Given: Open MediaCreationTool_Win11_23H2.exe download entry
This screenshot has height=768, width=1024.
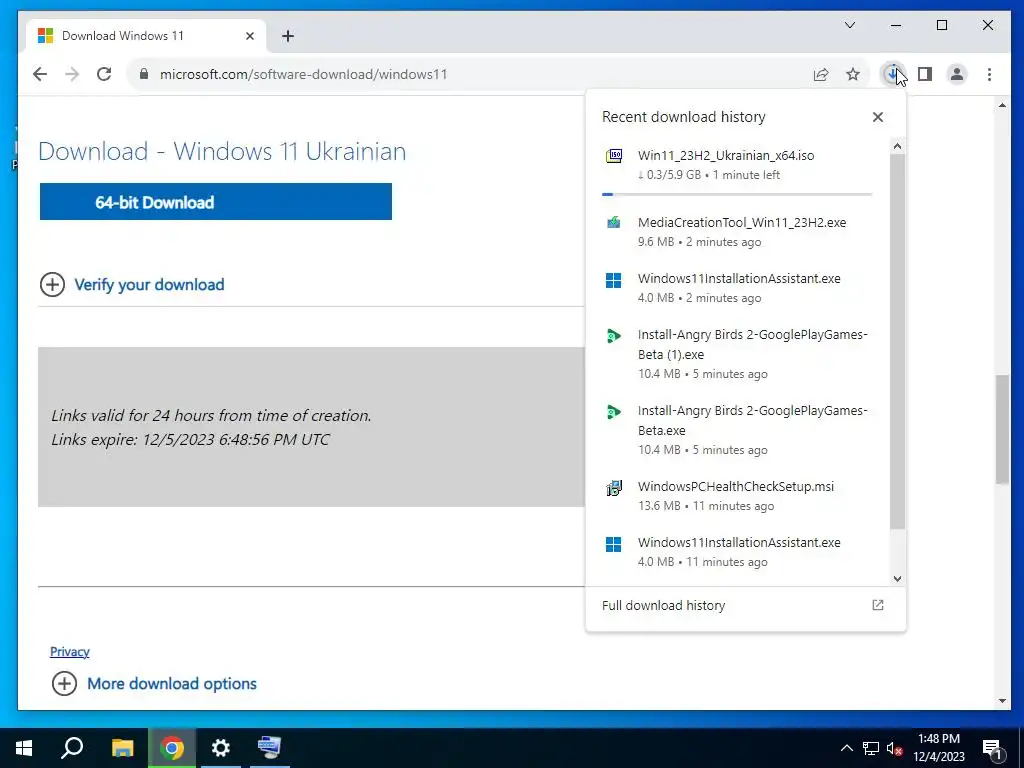Looking at the screenshot, I should point(737,231).
